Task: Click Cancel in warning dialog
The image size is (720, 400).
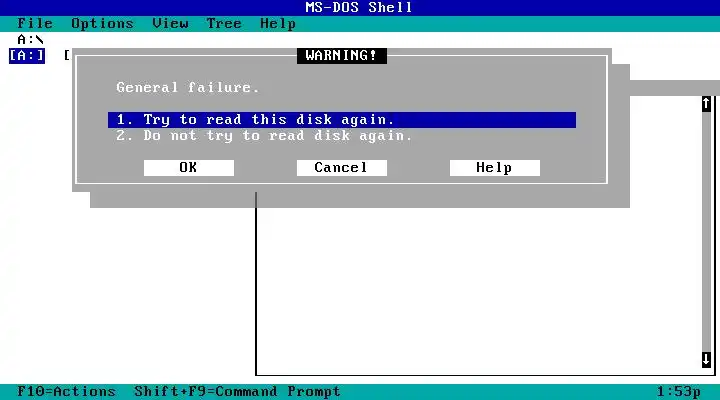Action: (342, 168)
